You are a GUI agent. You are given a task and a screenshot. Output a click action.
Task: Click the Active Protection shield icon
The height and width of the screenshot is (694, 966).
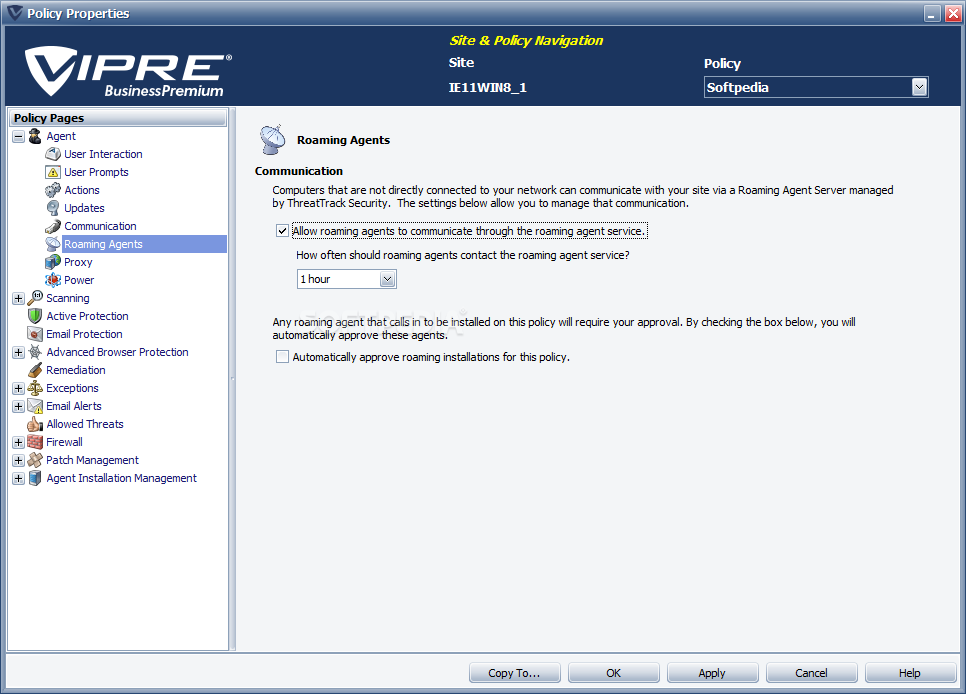pyautogui.click(x=35, y=316)
